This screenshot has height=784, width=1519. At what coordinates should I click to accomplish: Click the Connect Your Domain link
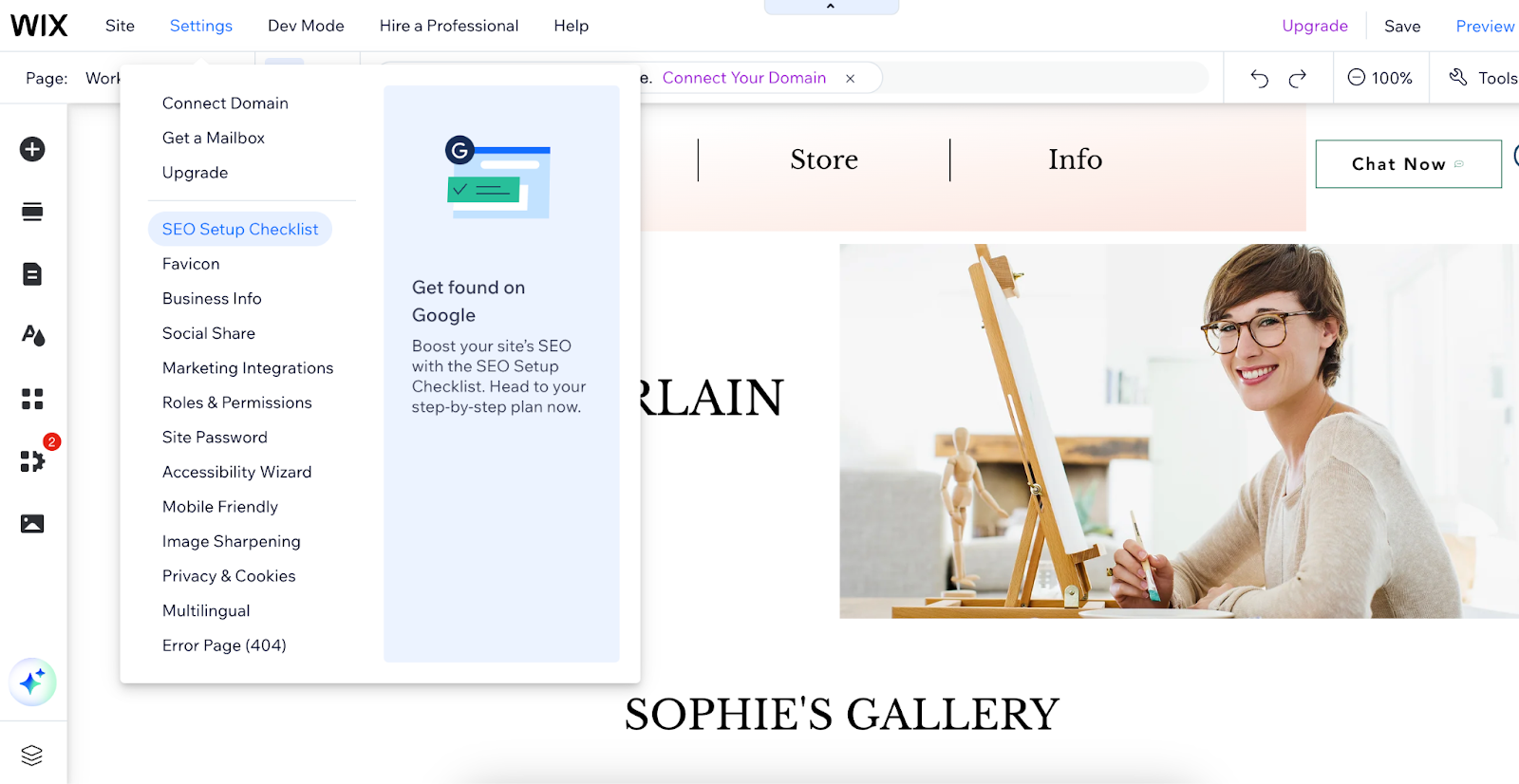(744, 78)
